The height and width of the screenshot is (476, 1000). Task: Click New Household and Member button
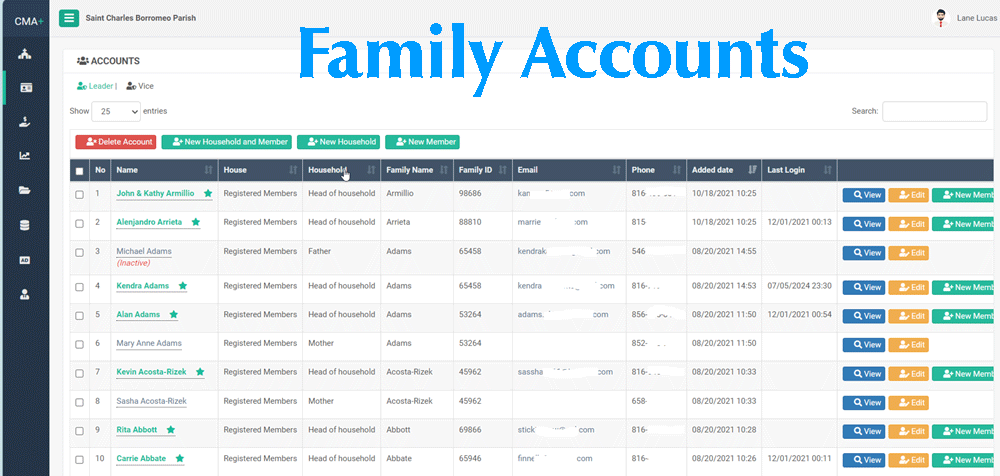[227, 142]
